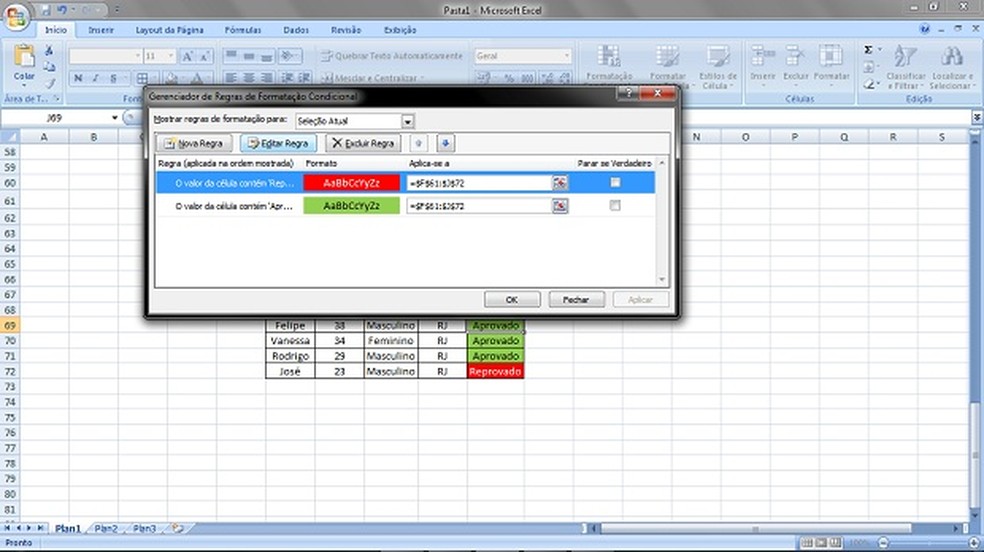The height and width of the screenshot is (552, 984).
Task: Increase font size with large A icon
Action: tap(187, 56)
